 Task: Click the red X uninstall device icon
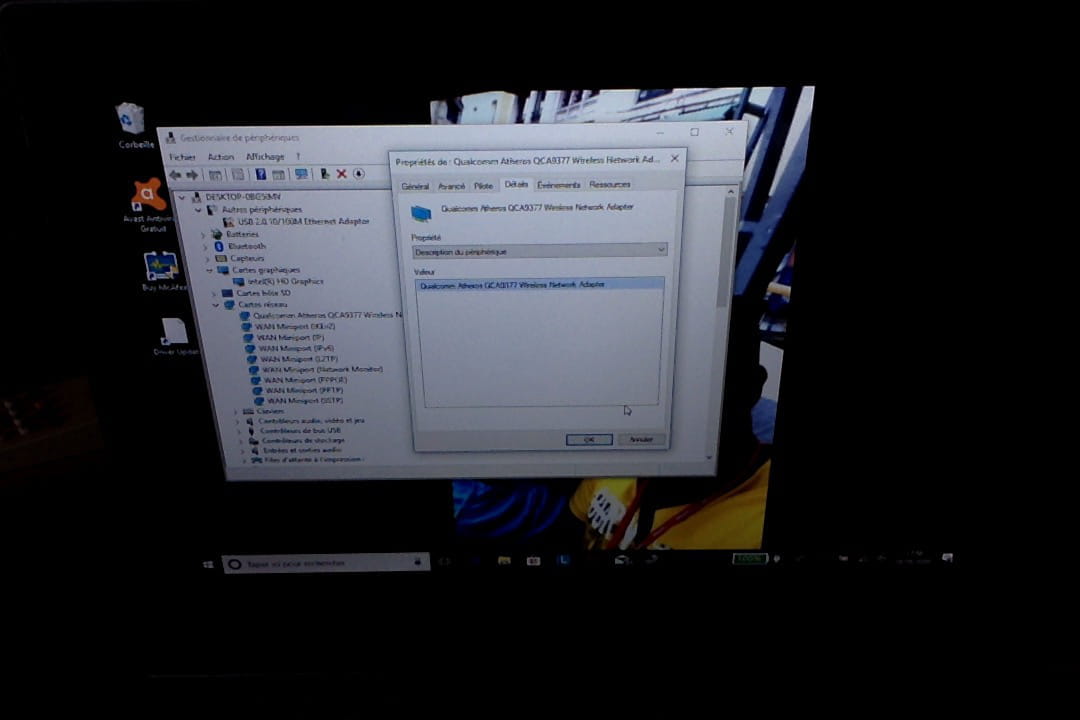[341, 174]
